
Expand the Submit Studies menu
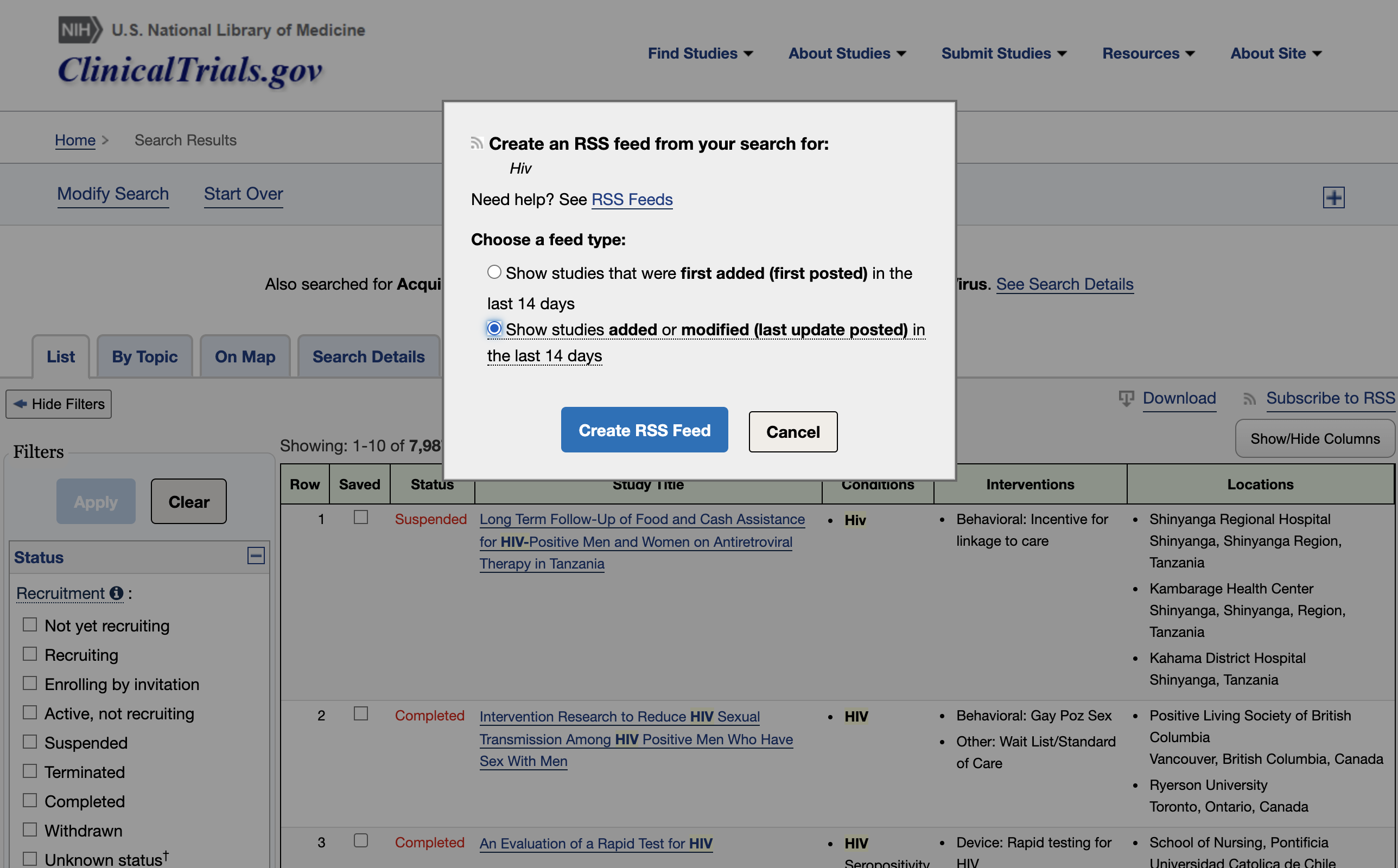[x=1003, y=53]
